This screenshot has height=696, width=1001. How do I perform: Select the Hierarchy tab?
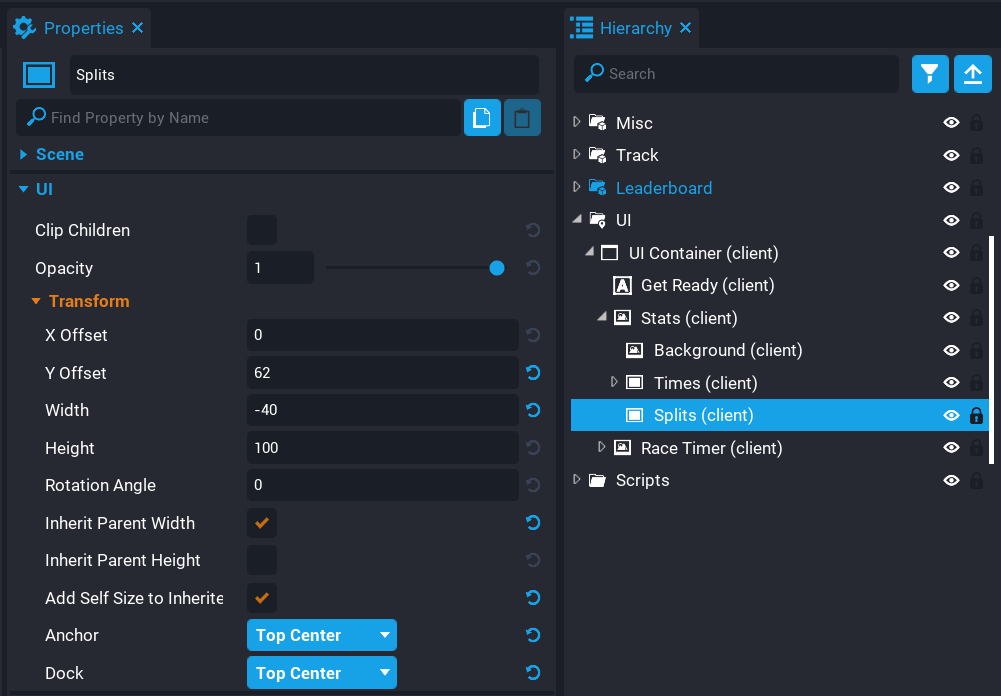coord(634,28)
